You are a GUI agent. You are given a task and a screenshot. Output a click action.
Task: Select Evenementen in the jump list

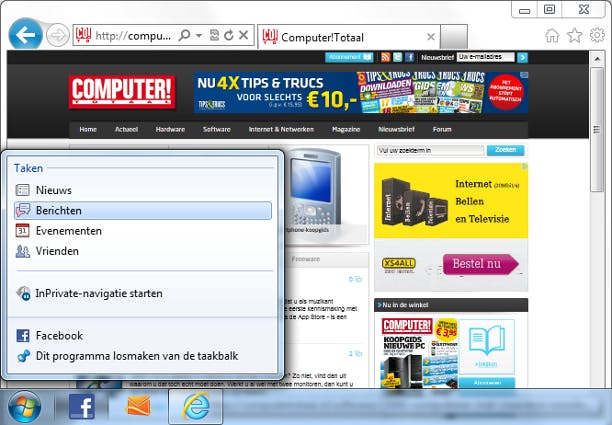tap(143, 231)
